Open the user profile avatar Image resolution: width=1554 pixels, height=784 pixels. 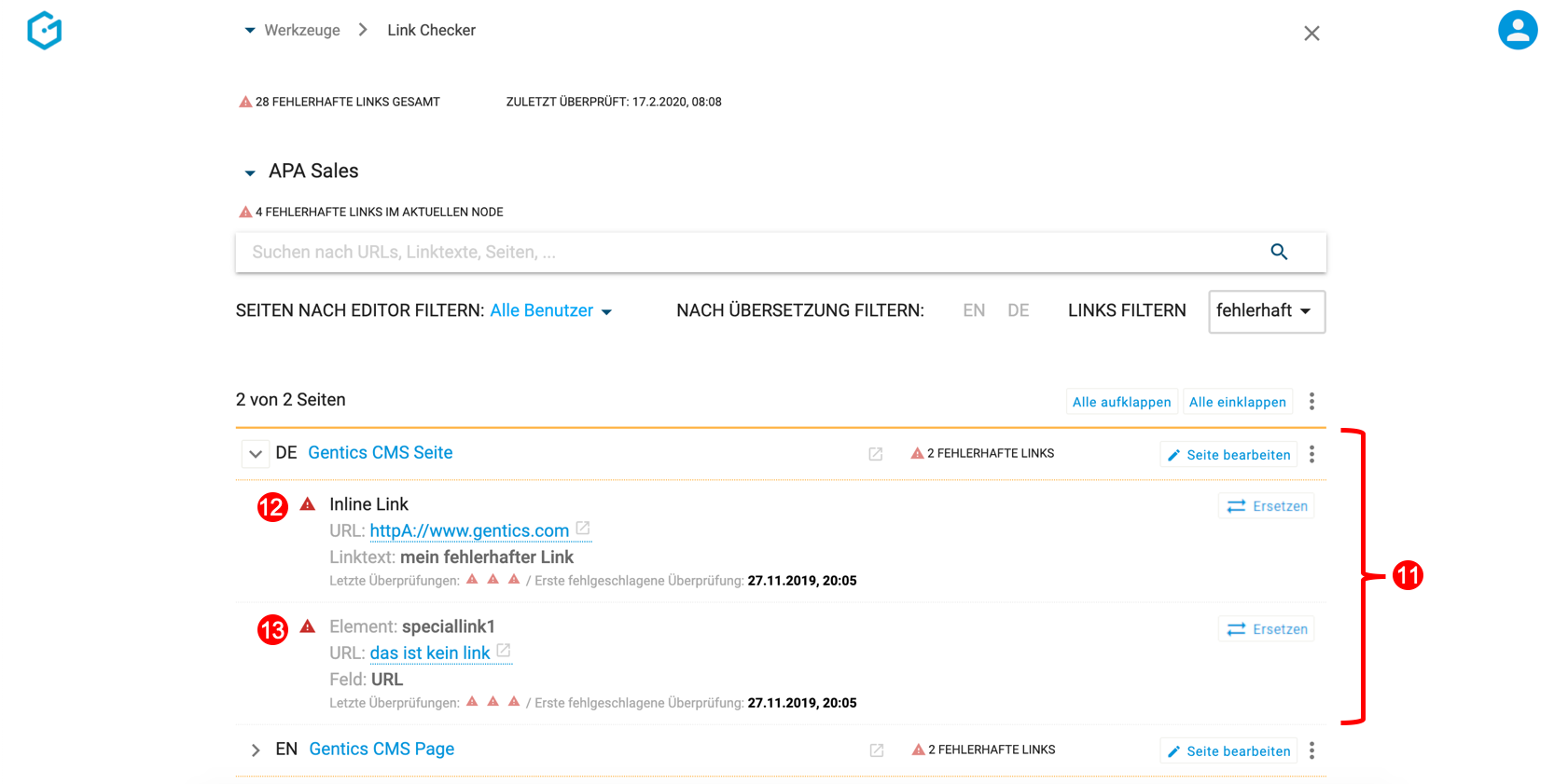click(x=1518, y=30)
